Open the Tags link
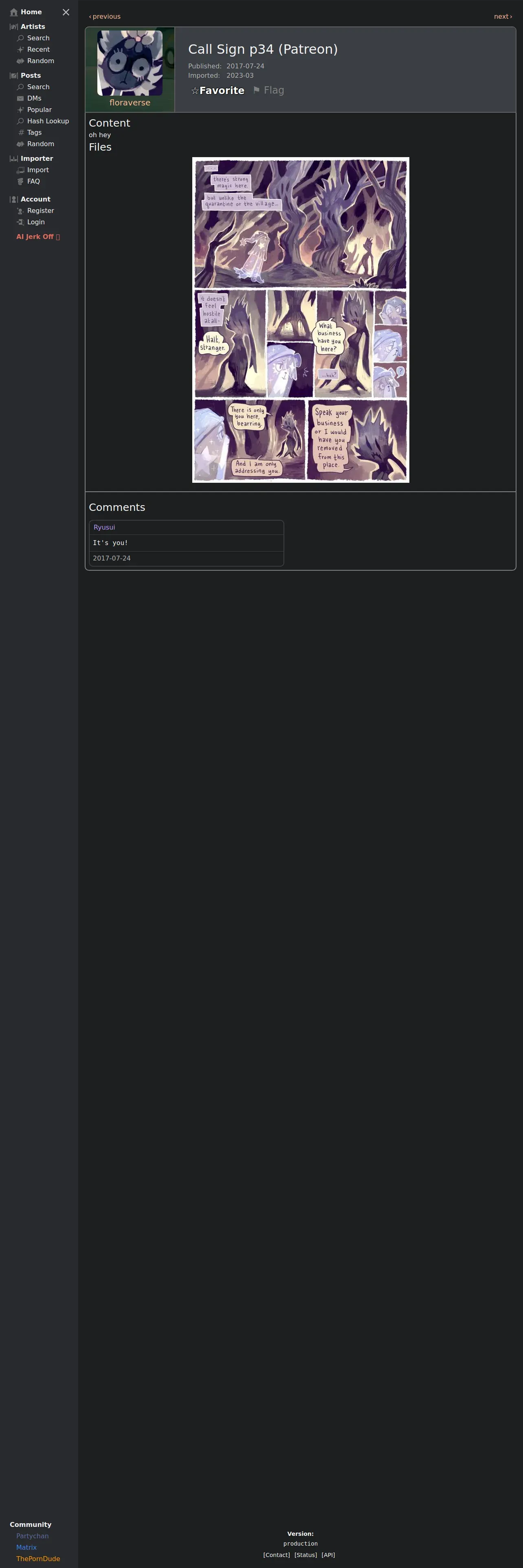Image resolution: width=523 pixels, height=1568 pixels. click(35, 133)
